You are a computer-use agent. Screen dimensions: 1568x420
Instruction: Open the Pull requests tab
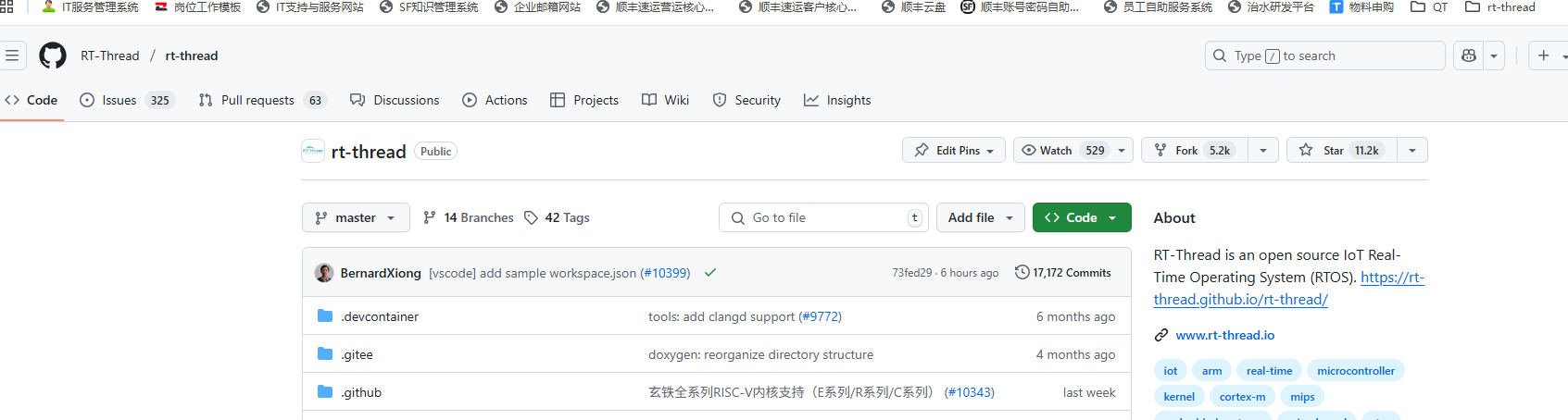(263, 100)
